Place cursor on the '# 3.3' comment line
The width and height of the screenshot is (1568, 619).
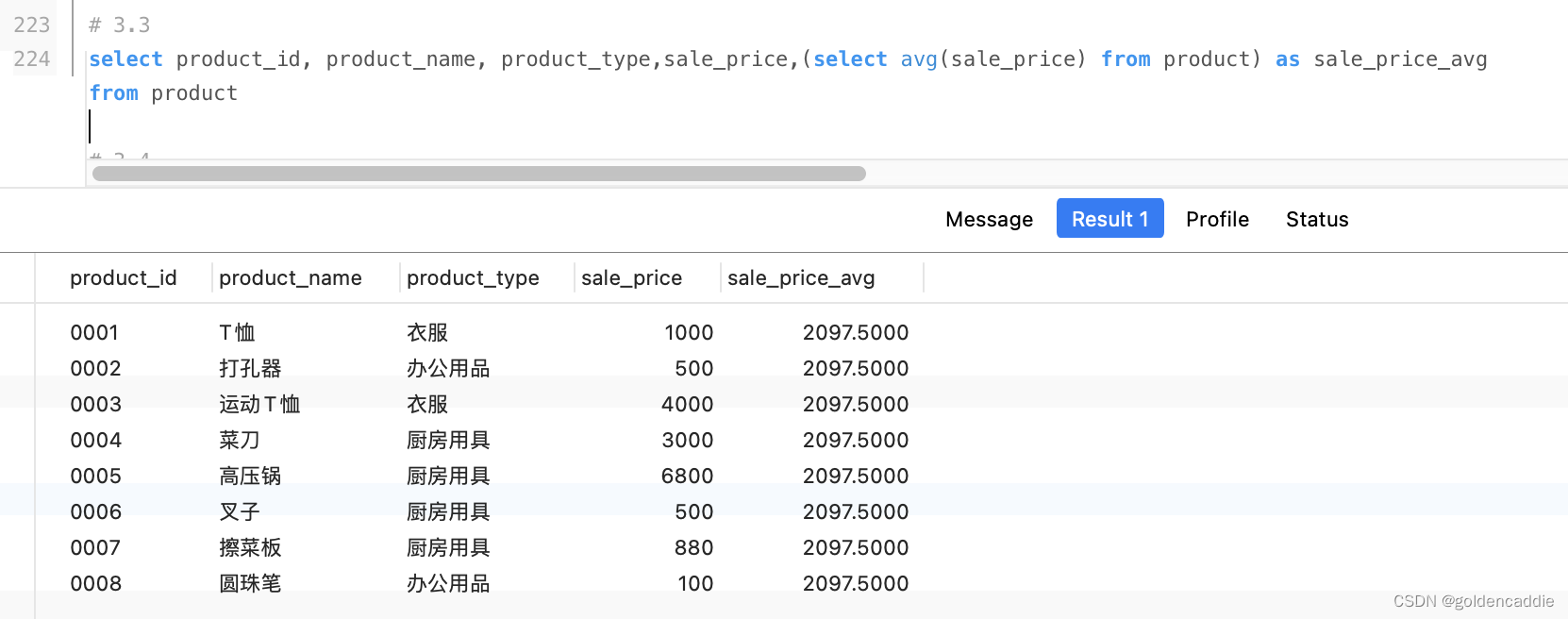click(120, 25)
